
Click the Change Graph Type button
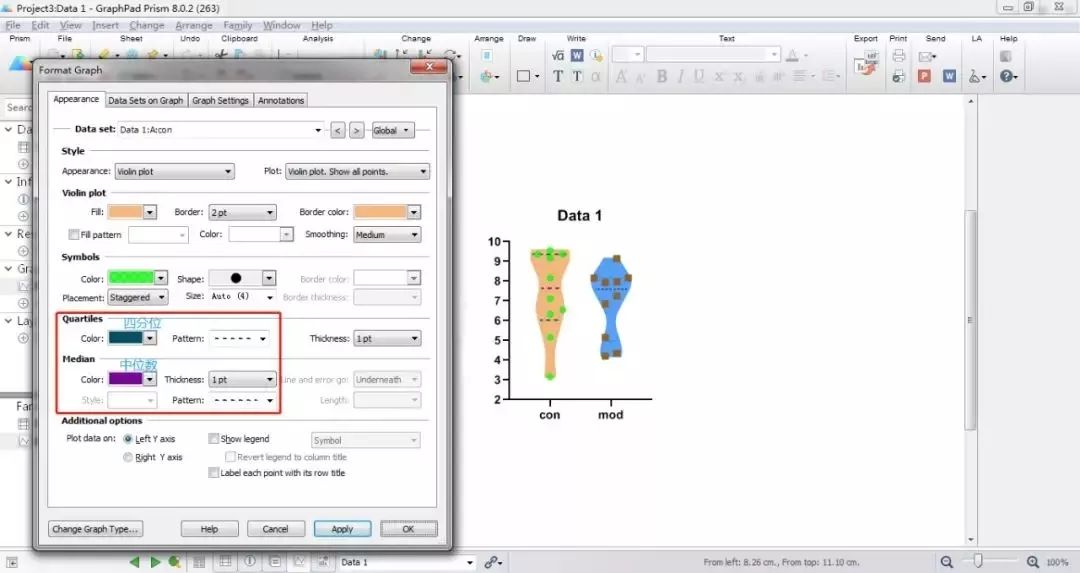(x=96, y=529)
